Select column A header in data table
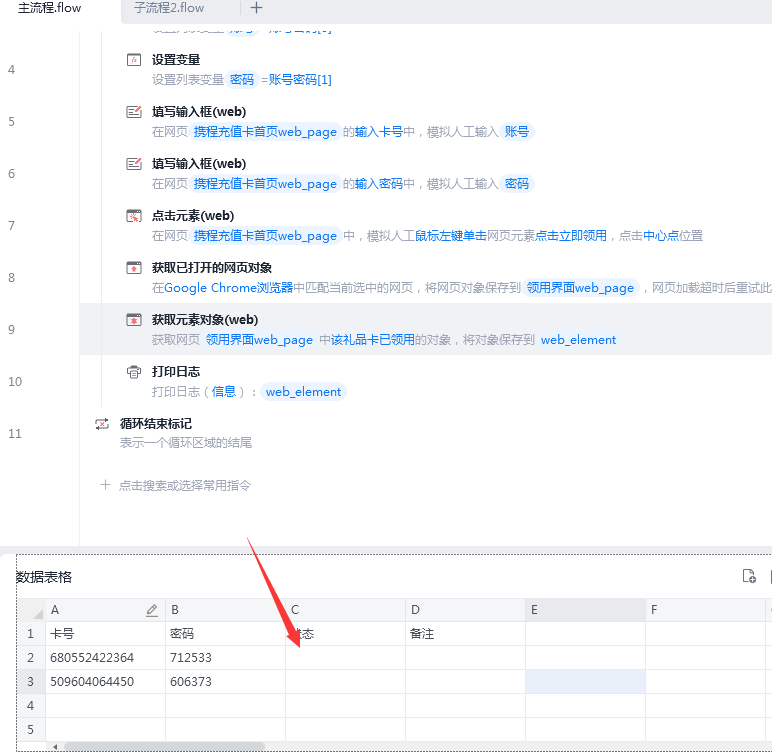Screen dimensions: 772x754 105,610
